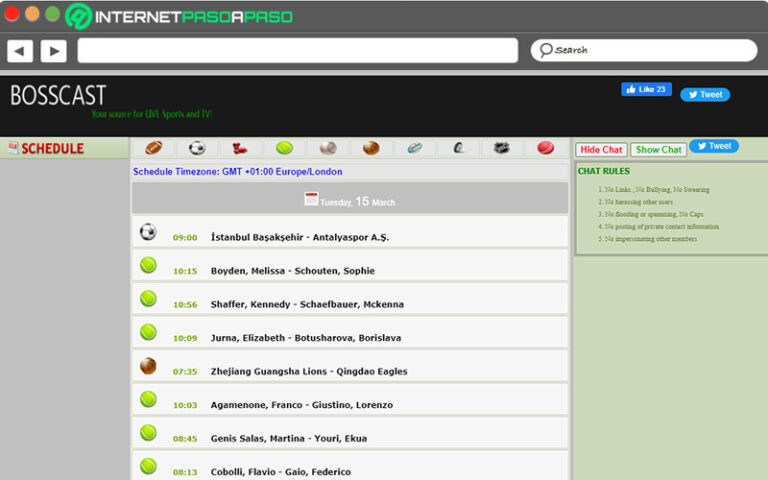The width and height of the screenshot is (768, 480).
Task: Click the 07:35 time of Zhejiang Guangsha Lions
Action: pyautogui.click(x=185, y=372)
